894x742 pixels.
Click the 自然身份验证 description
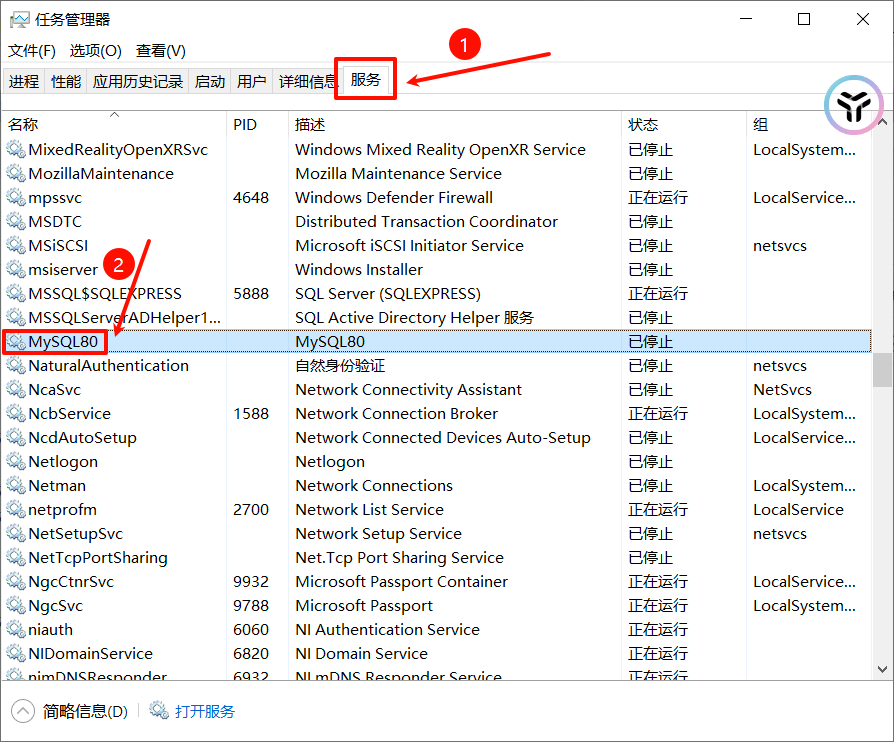pyautogui.click(x=340, y=366)
